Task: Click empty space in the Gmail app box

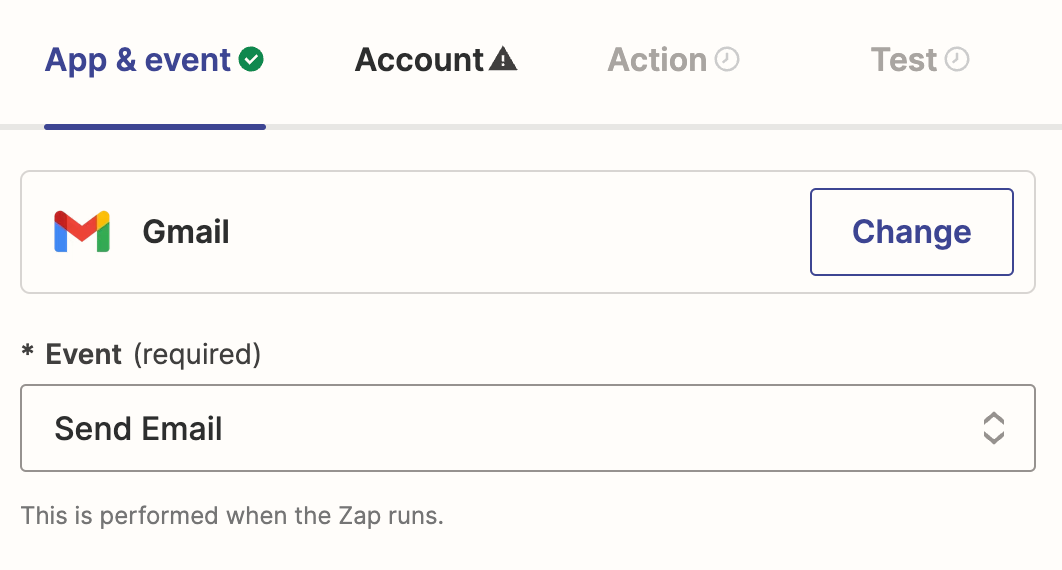Action: coord(520,232)
